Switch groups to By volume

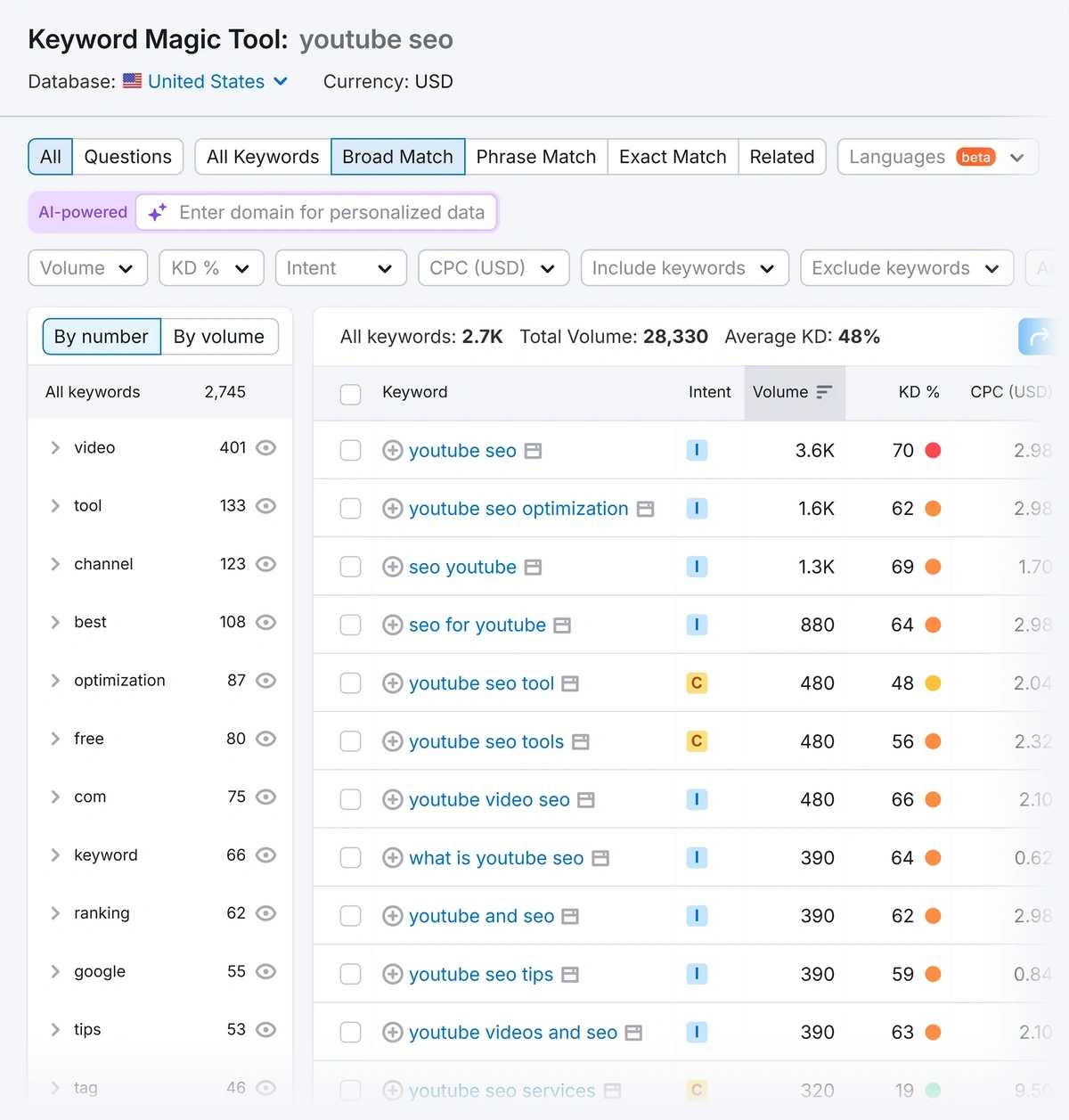[219, 337]
